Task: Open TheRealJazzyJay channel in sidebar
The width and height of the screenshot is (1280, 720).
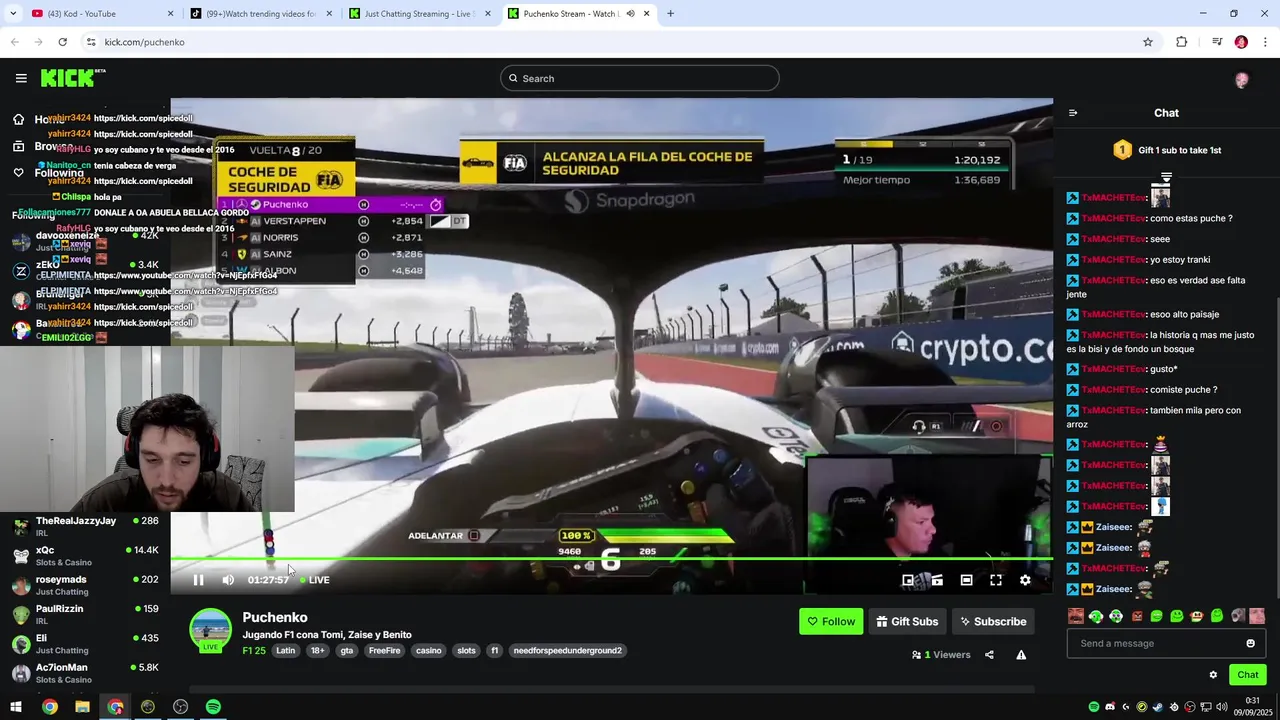Action: coord(85,527)
